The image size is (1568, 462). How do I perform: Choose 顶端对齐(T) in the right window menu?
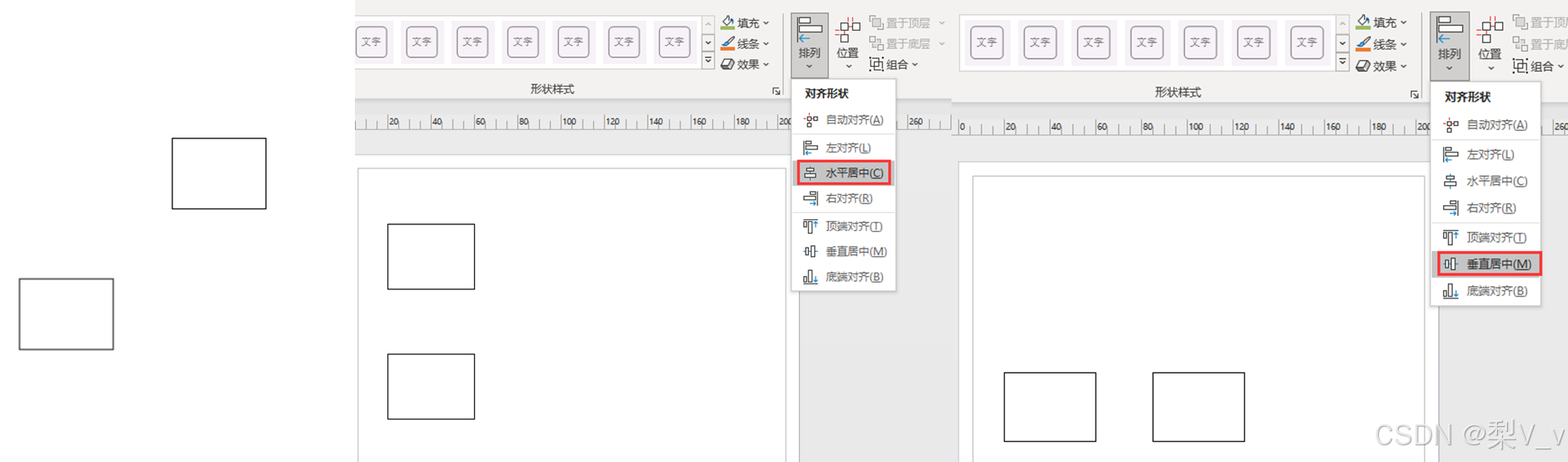click(1486, 238)
